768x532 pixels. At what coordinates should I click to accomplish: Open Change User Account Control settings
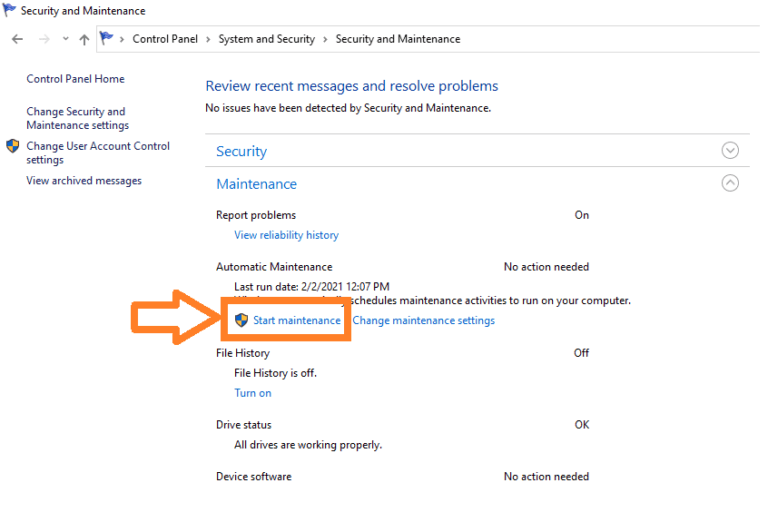point(97,153)
